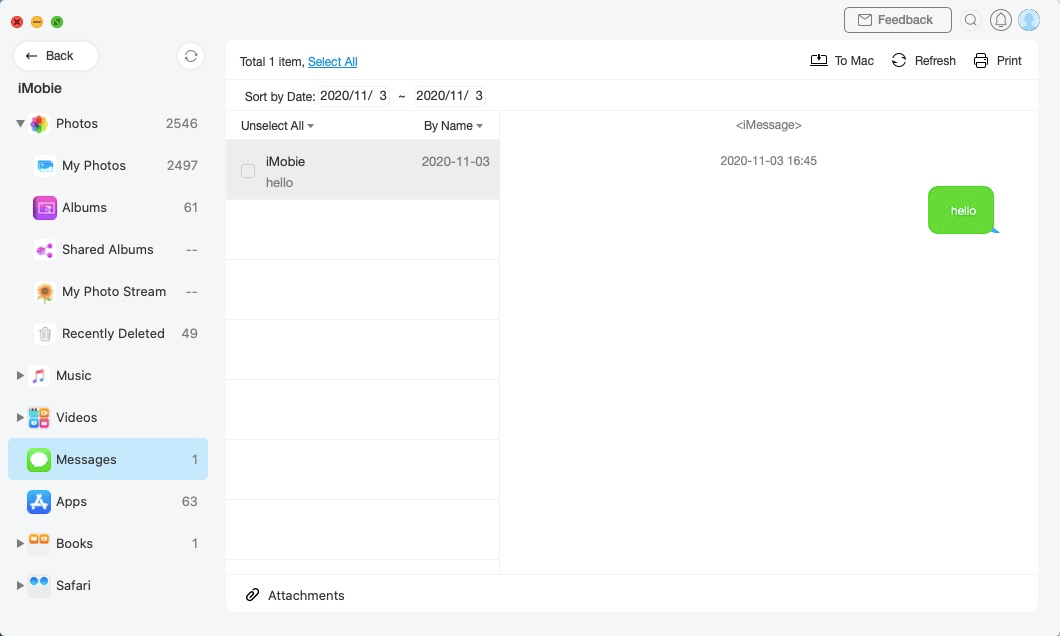This screenshot has width=1060, height=636.
Task: Tick the iMobie conversation checkbox
Action: tap(248, 171)
